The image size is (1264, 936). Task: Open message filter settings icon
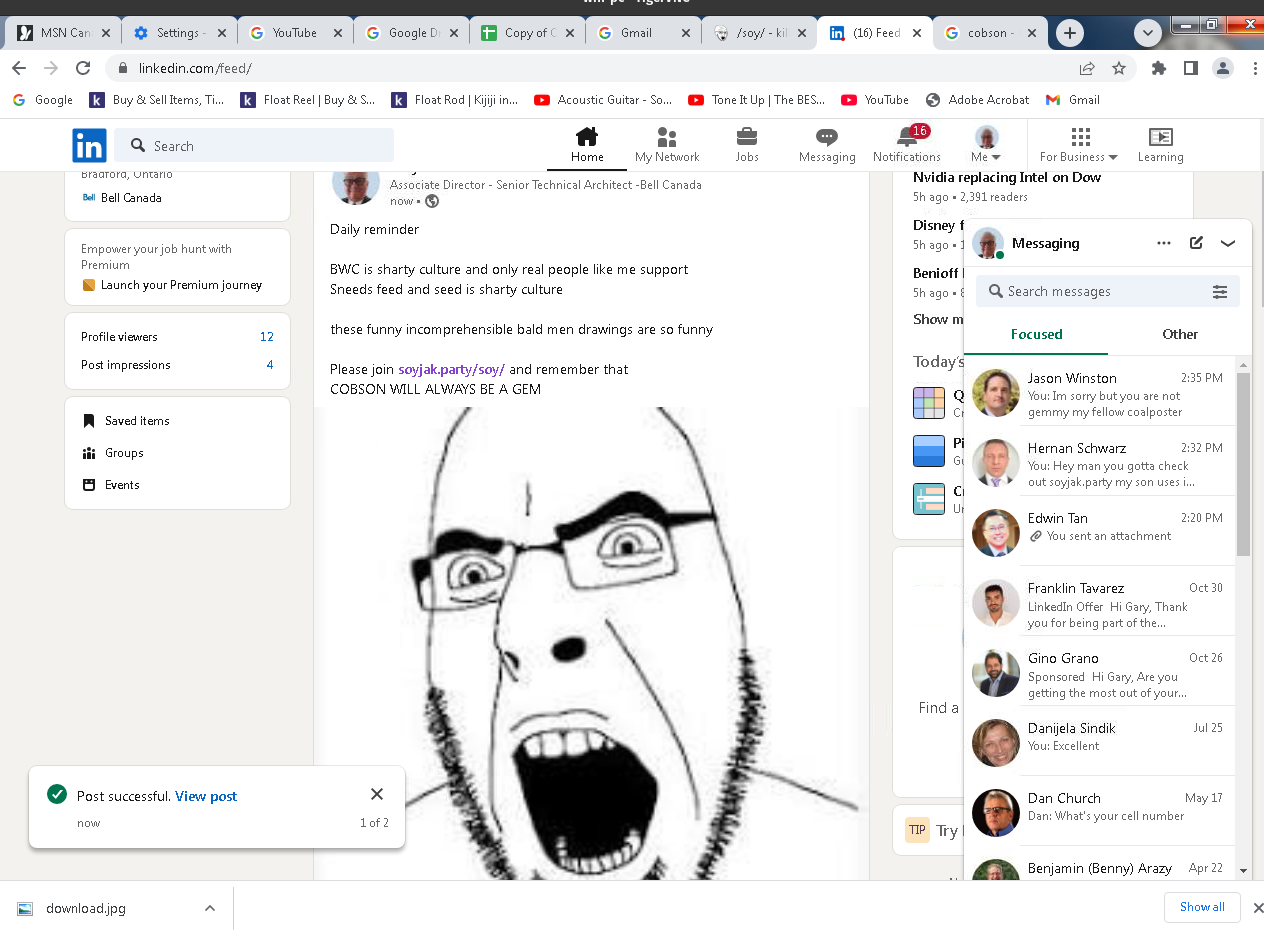tap(1220, 292)
